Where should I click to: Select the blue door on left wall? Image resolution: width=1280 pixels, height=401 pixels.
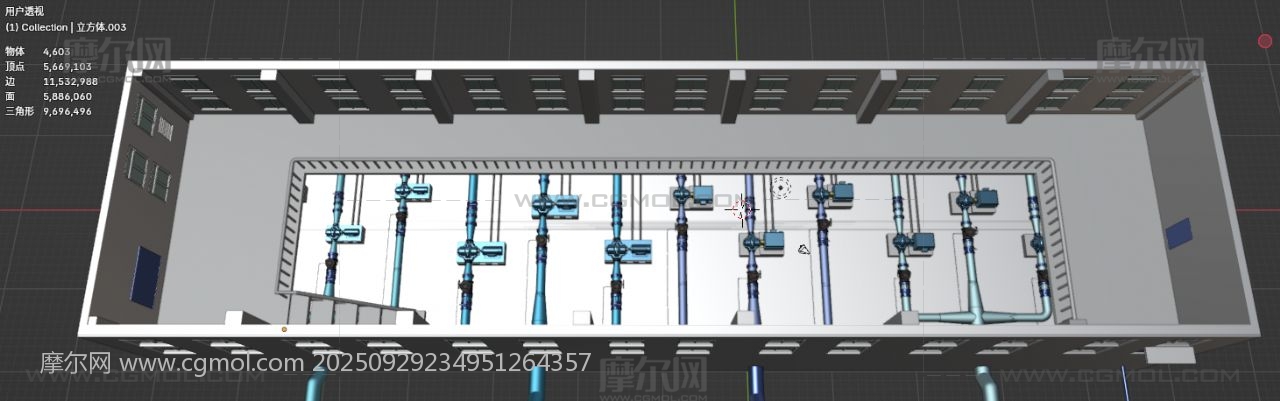click(146, 273)
